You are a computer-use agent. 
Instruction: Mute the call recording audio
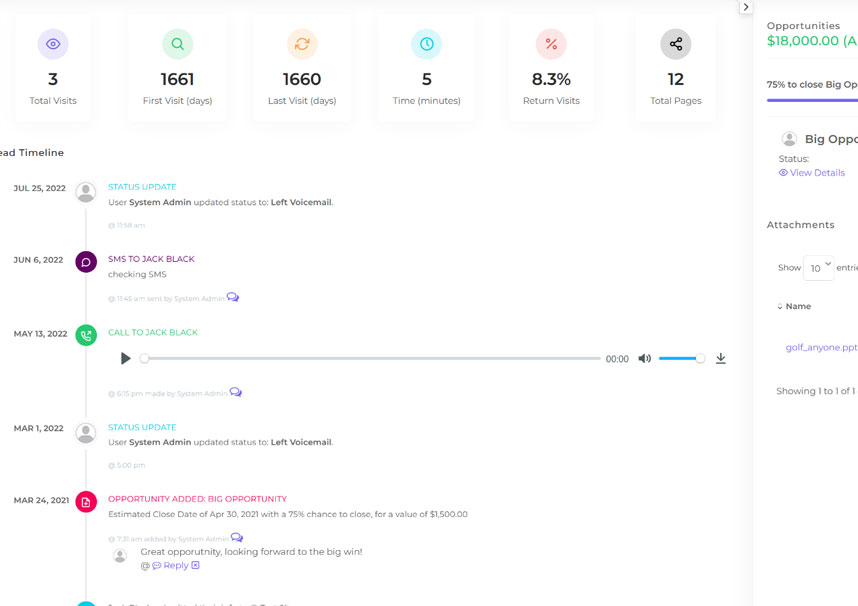(645, 359)
